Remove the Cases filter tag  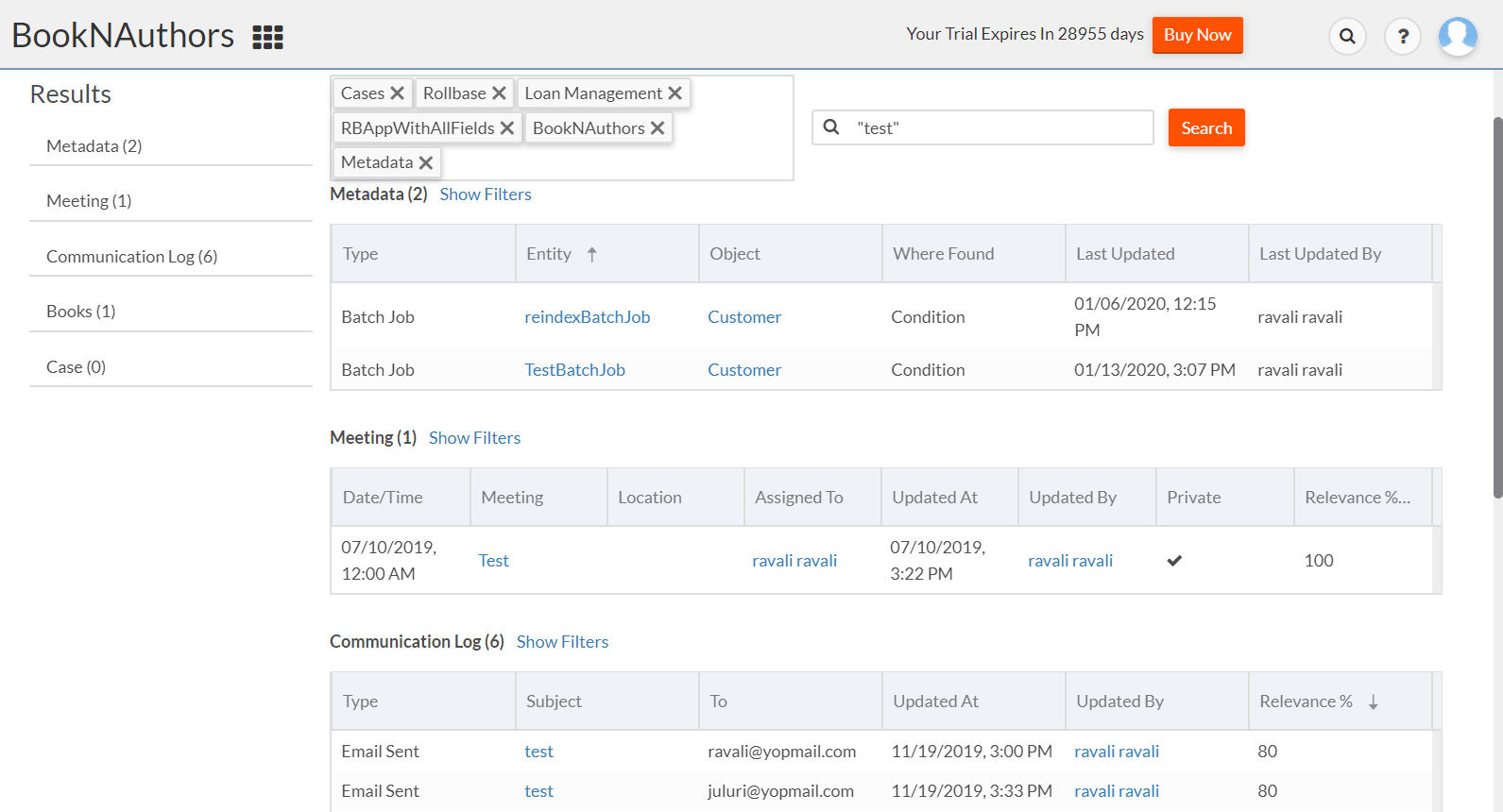398,93
